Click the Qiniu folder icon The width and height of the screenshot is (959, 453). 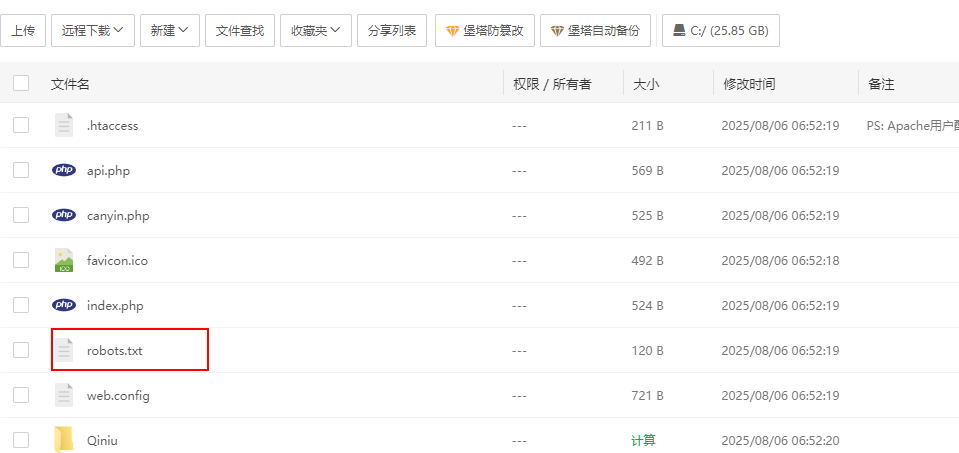[x=64, y=439]
